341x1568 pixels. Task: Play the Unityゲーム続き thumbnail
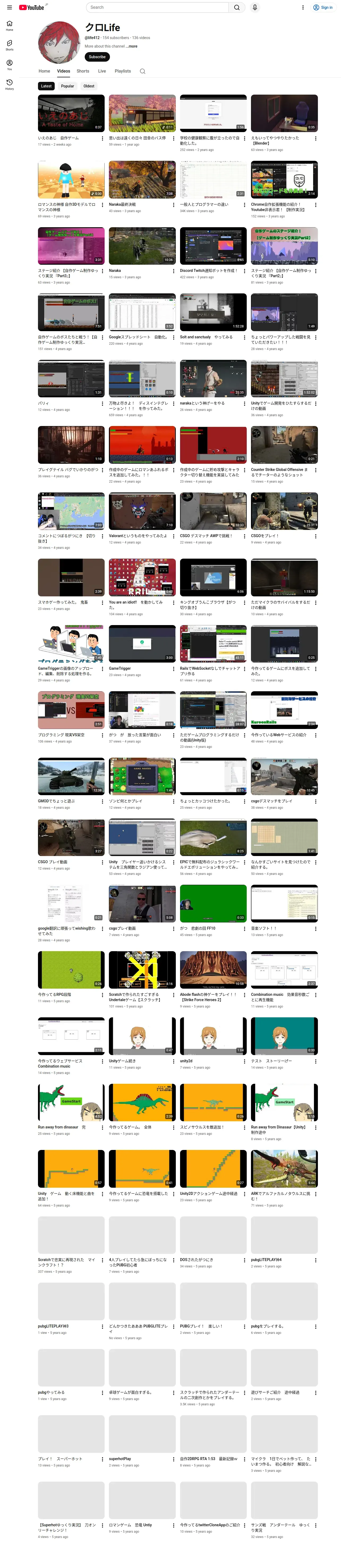point(142,1036)
